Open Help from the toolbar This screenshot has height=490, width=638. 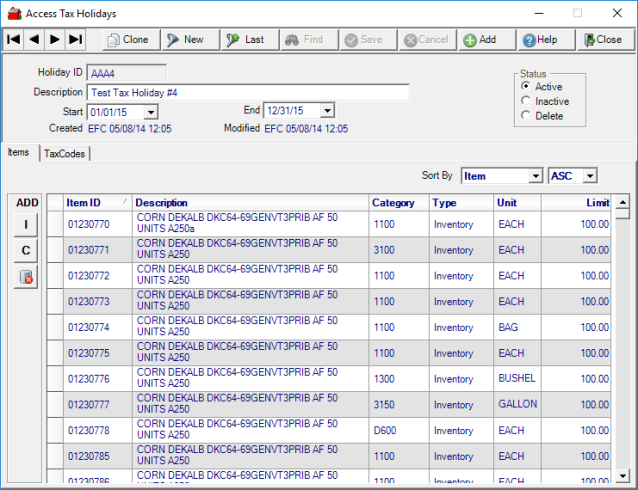[x=540, y=39]
